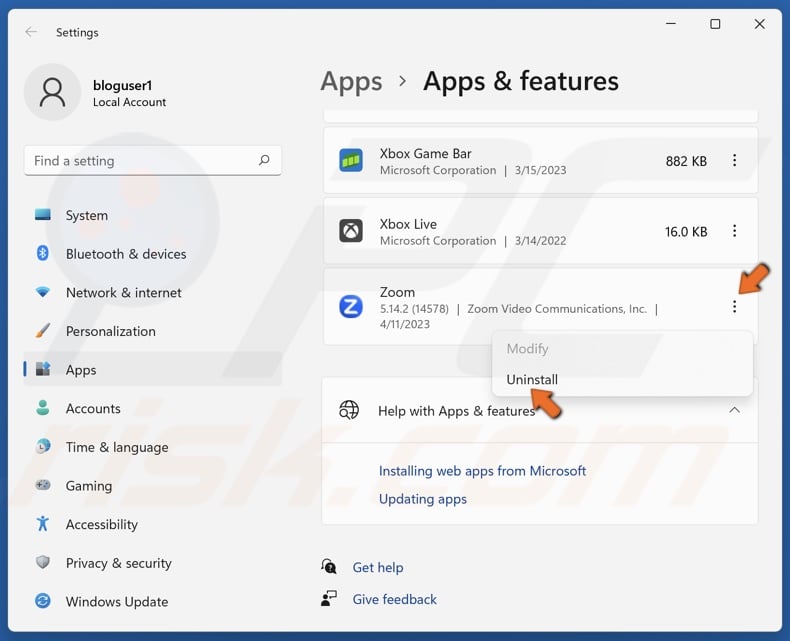Click the Privacy & security shield icon
Screen dimensions: 790x641
click(x=43, y=562)
